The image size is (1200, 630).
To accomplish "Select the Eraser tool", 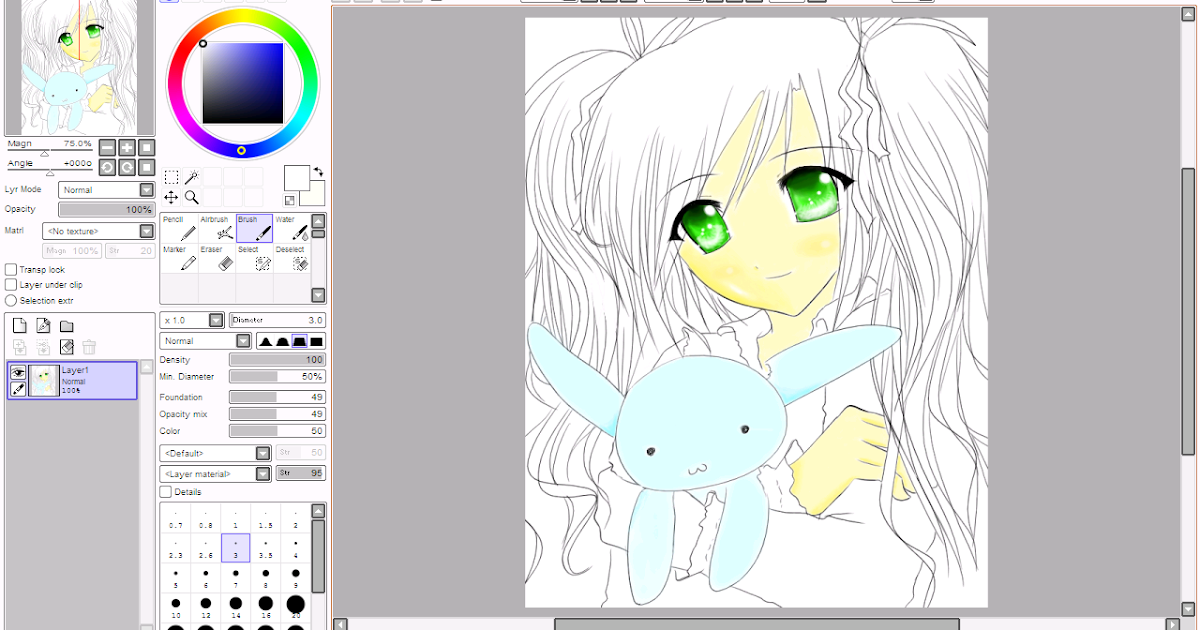I will [x=217, y=259].
